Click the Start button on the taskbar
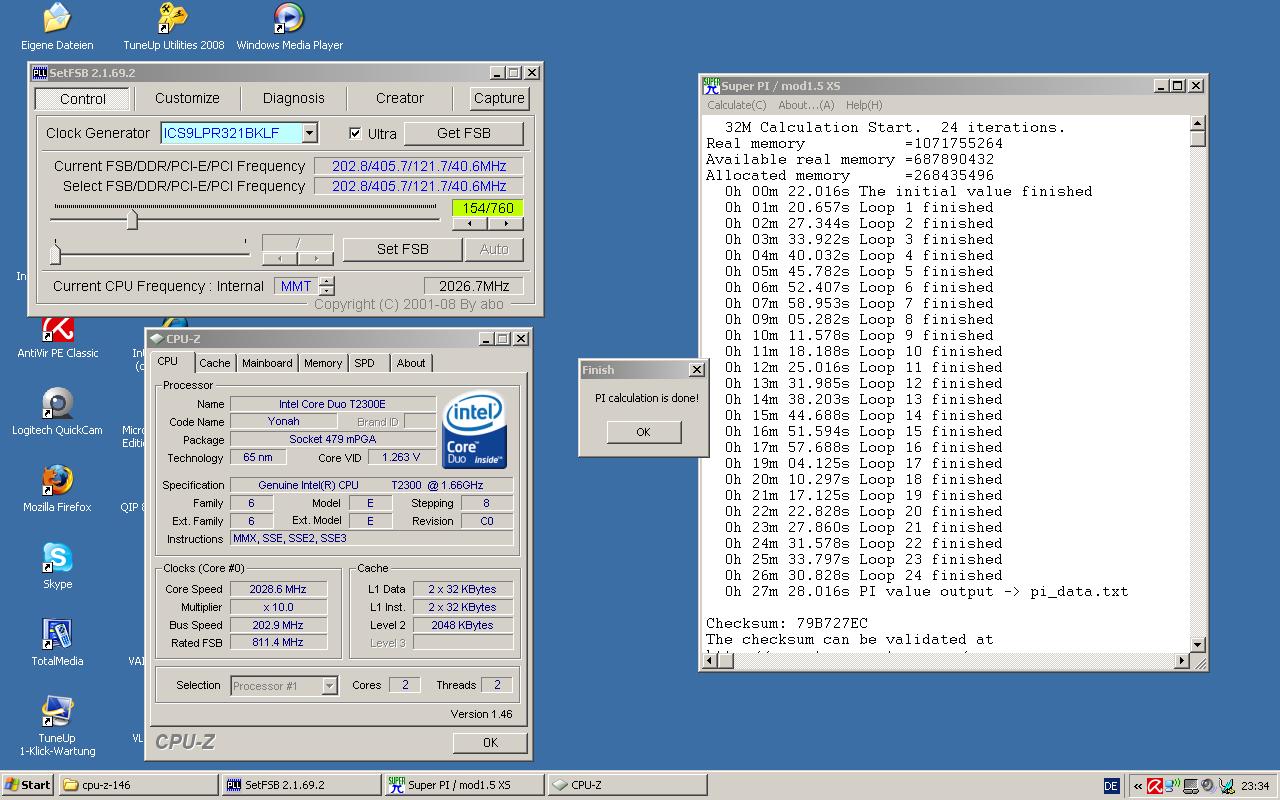The image size is (1280, 800). tap(28, 785)
